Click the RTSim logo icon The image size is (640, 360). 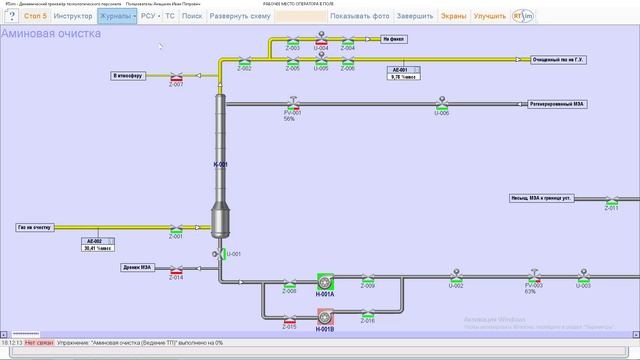coord(523,16)
